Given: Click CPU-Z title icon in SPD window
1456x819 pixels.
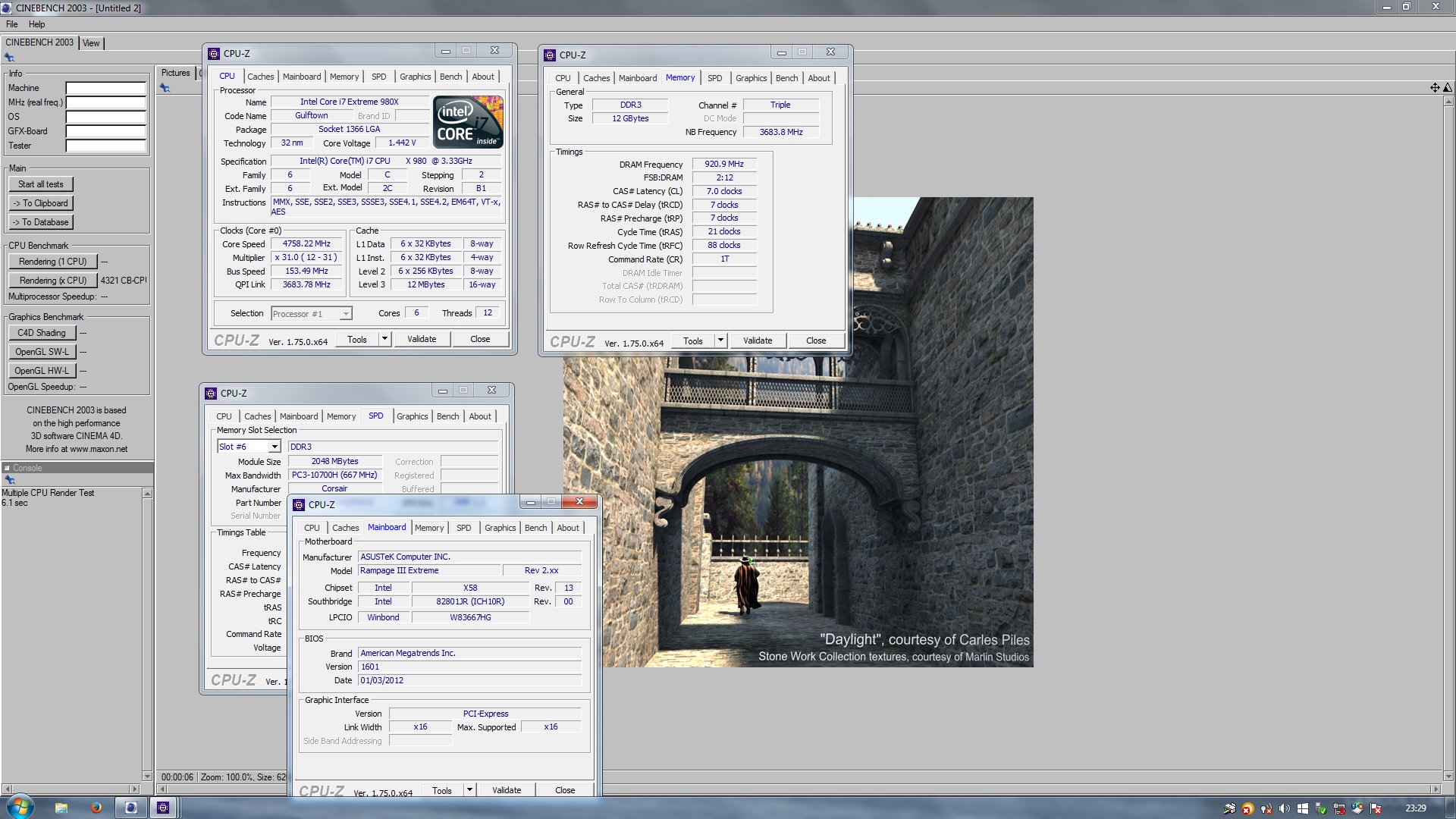Looking at the screenshot, I should (211, 394).
